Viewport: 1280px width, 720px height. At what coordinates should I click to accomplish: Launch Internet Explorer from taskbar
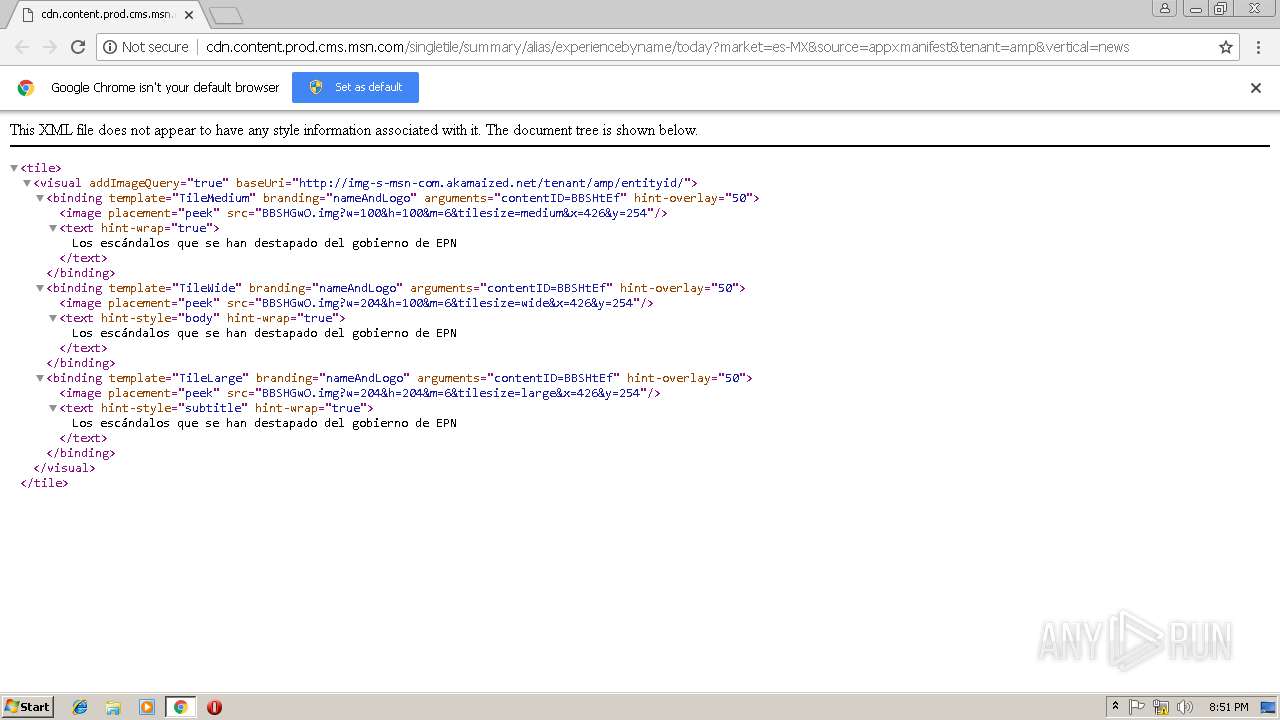tap(80, 707)
